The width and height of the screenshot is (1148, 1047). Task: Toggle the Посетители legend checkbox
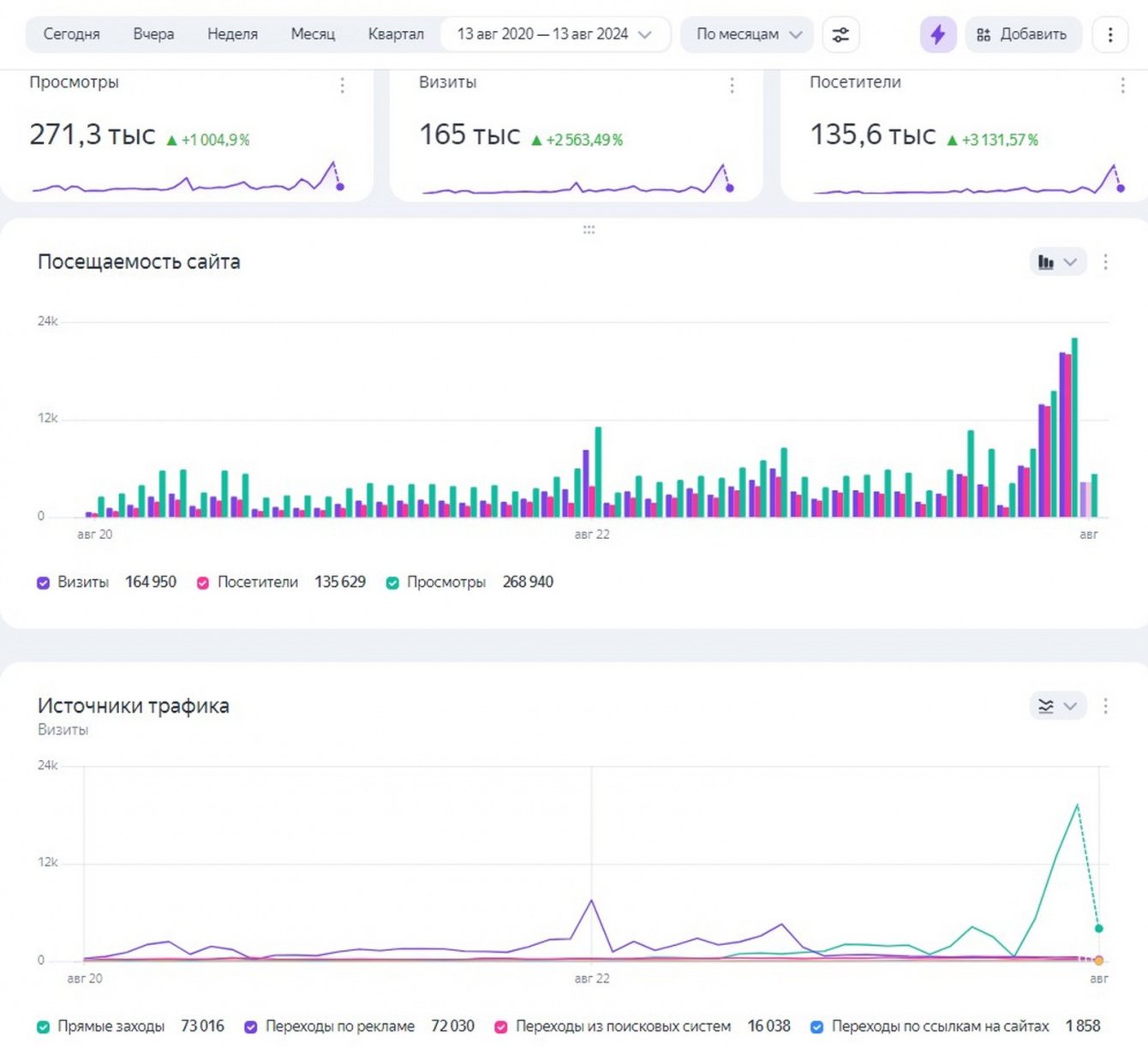203,583
